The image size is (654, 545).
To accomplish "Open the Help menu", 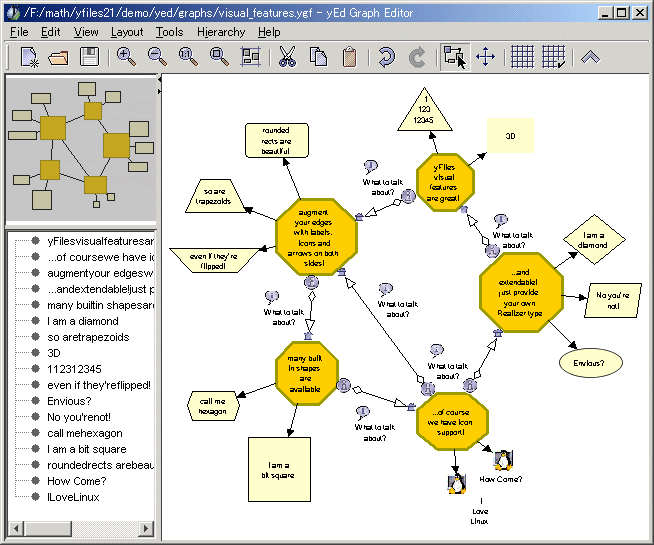I will pos(269,32).
